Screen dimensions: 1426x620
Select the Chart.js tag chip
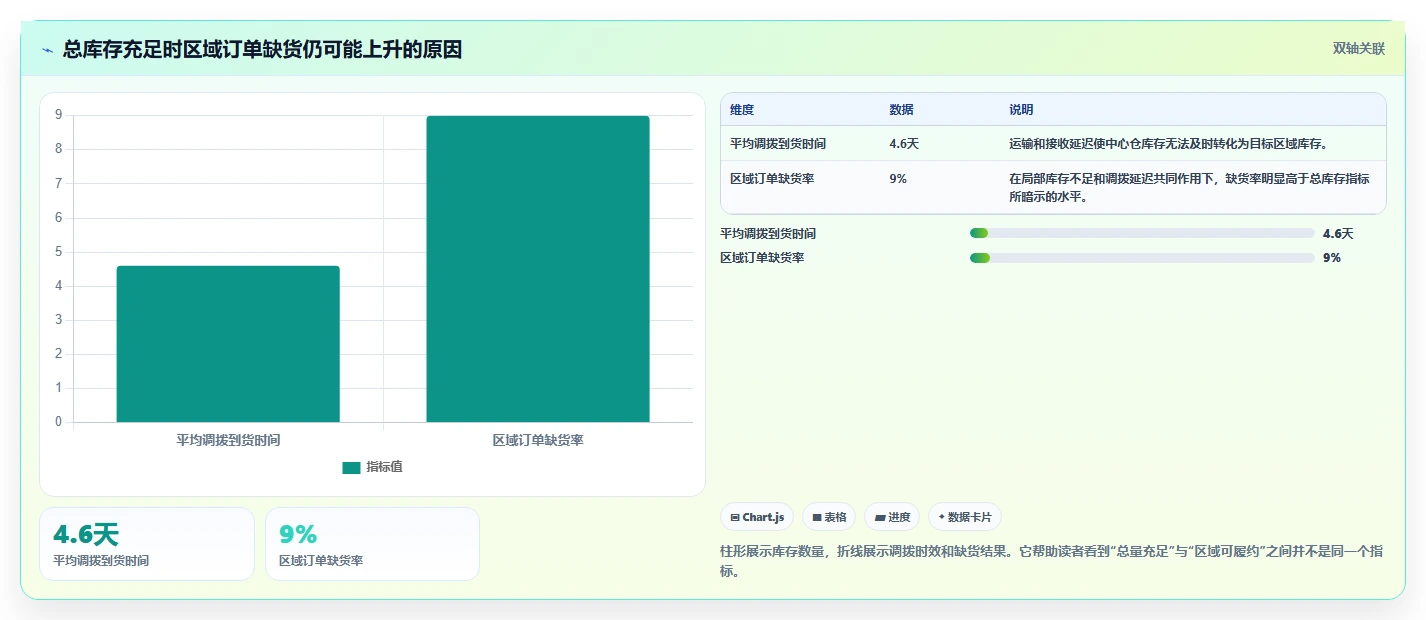757,517
